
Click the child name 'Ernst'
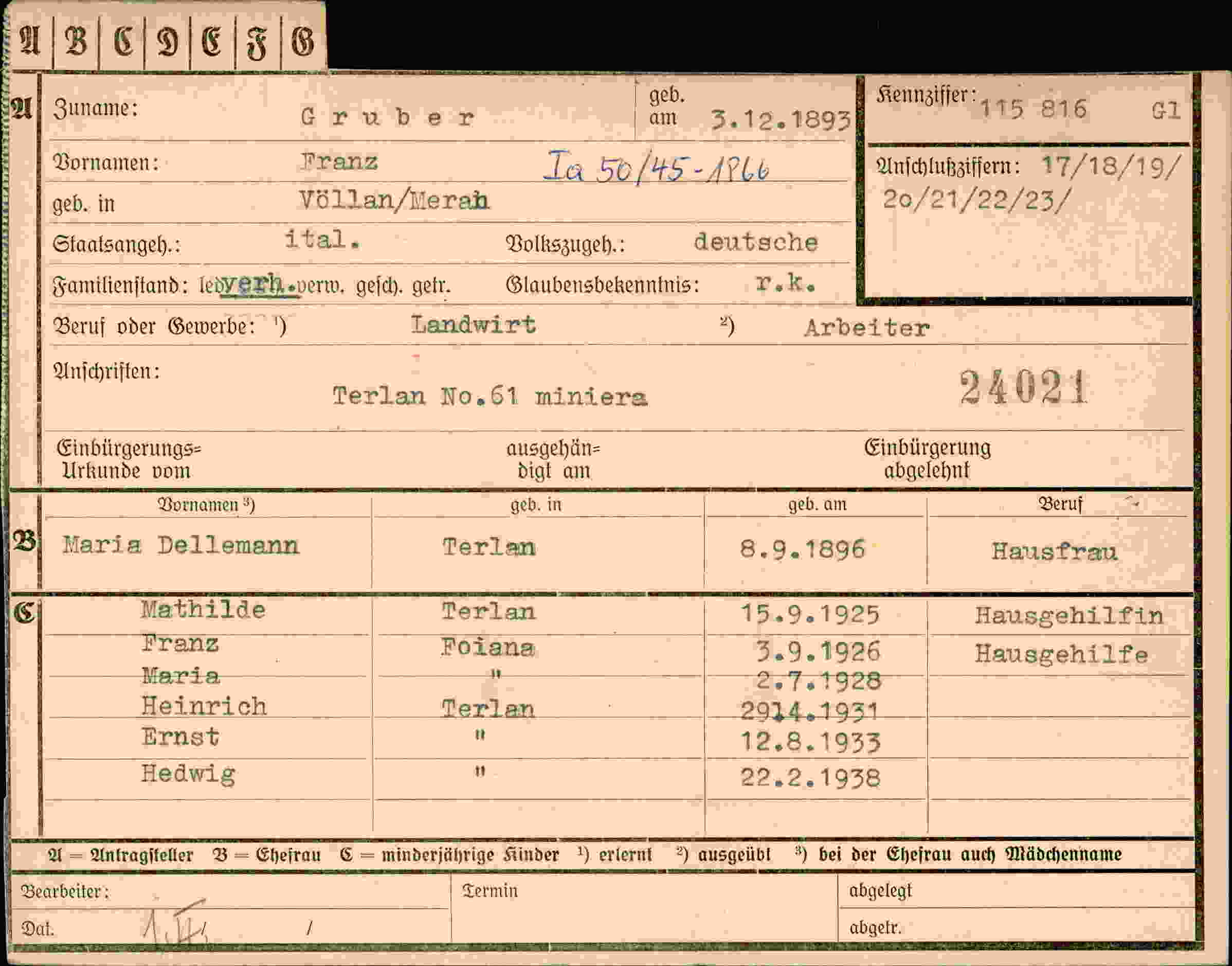tap(180, 737)
